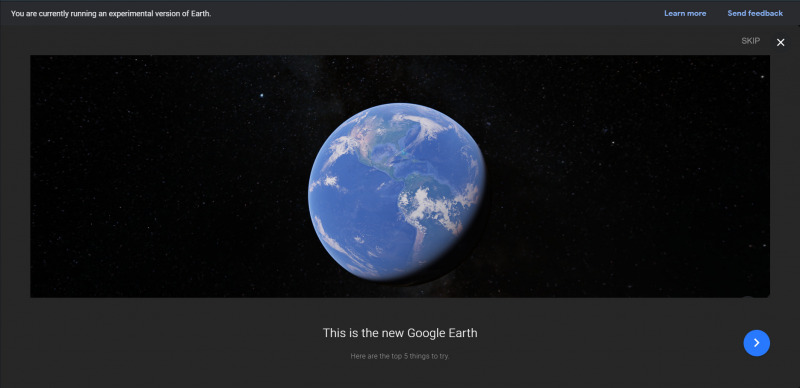Click heading "This is the new Google Earth"
The width and height of the screenshot is (800, 388).
[400, 333]
